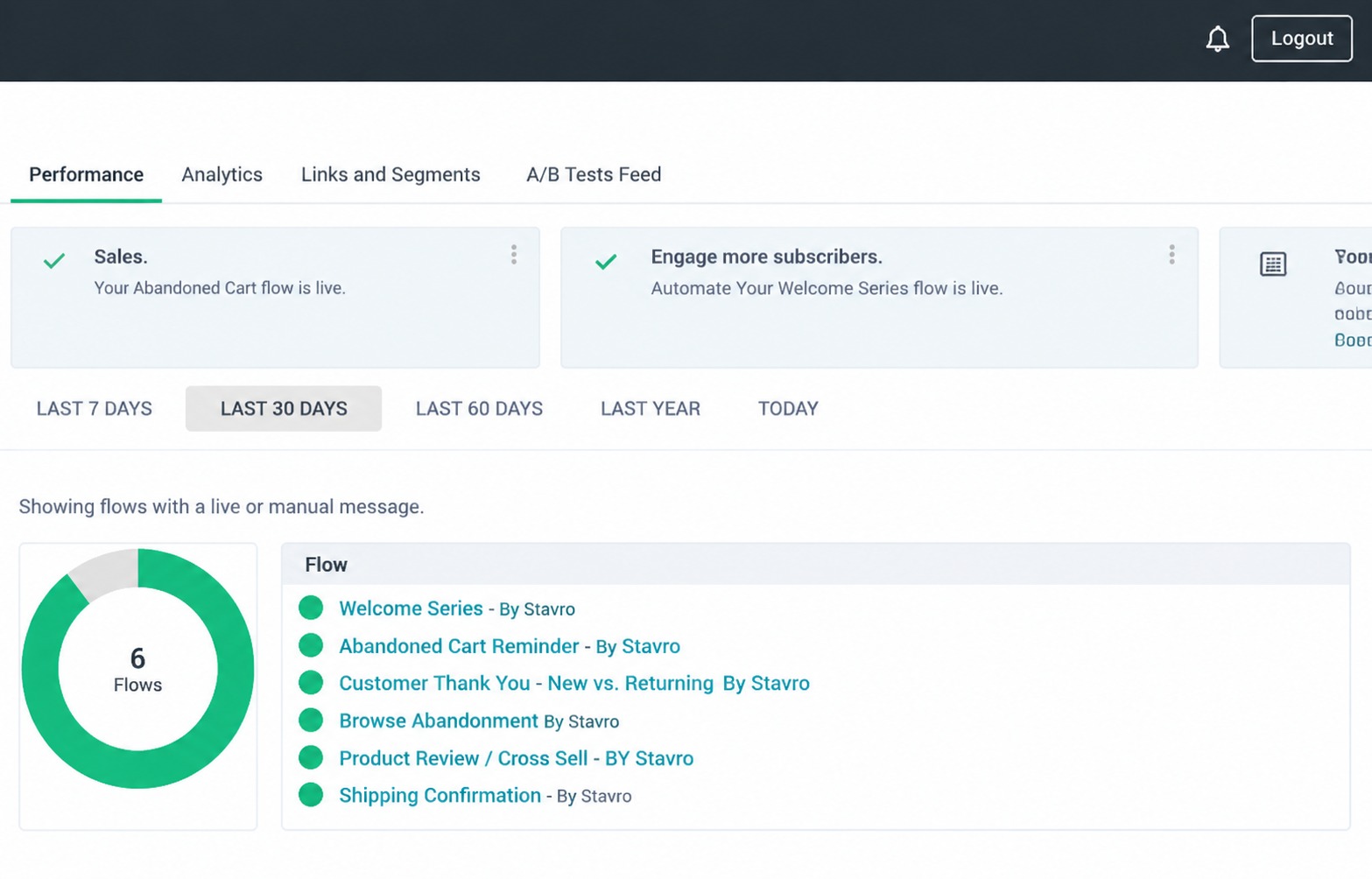The width and height of the screenshot is (1372, 879).
Task: Open the Browse Abandonment flow
Action: (439, 721)
